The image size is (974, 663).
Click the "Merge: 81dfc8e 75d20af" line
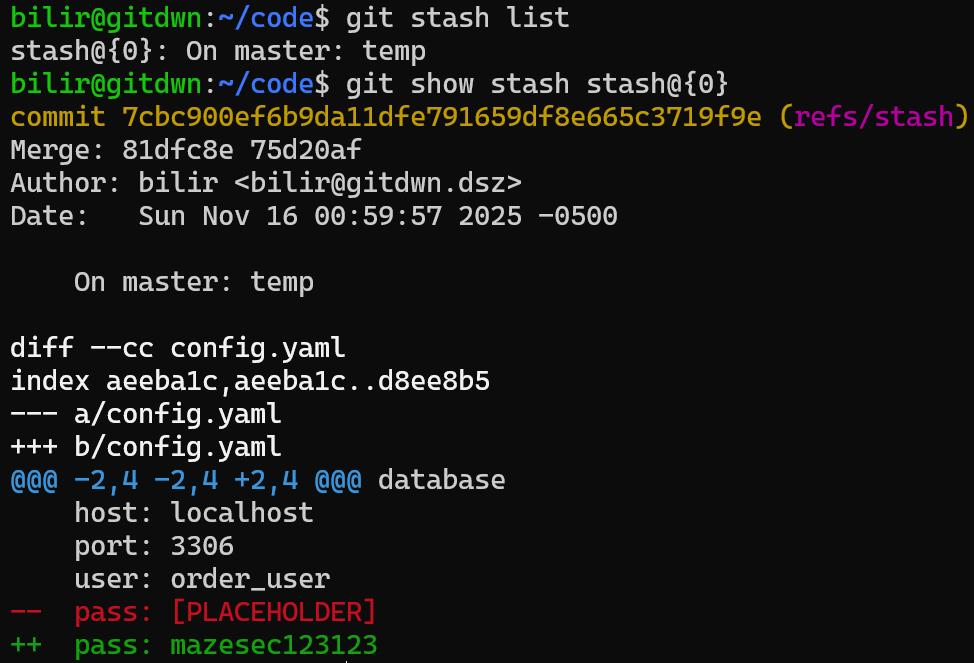point(186,150)
